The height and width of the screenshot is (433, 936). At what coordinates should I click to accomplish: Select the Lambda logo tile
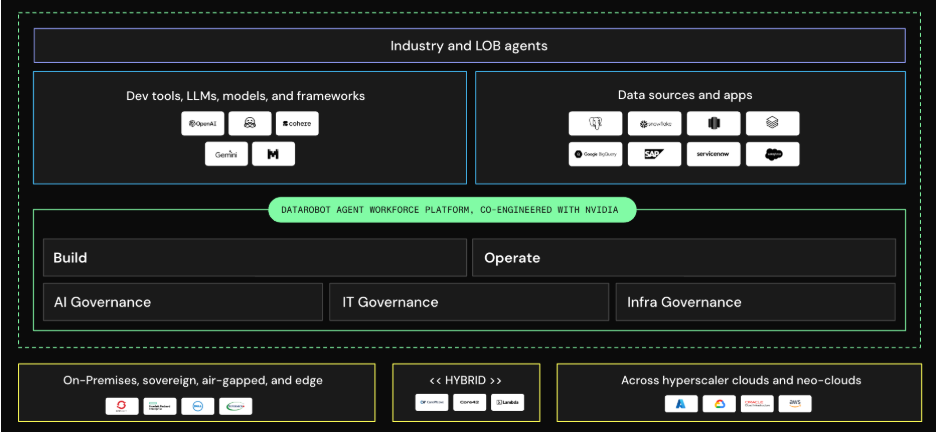[507, 403]
